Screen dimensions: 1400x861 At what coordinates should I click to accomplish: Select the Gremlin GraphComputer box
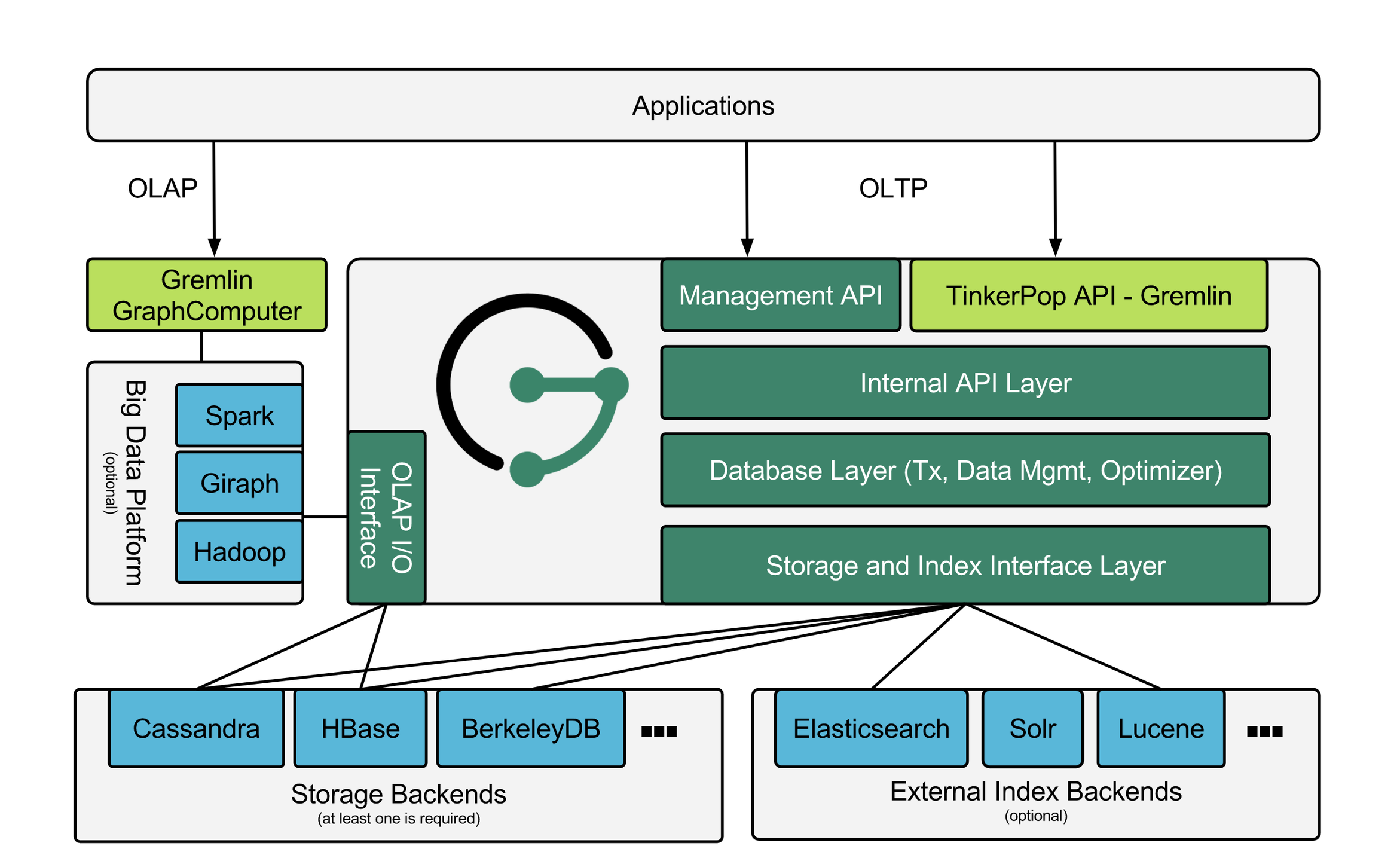coord(207,295)
